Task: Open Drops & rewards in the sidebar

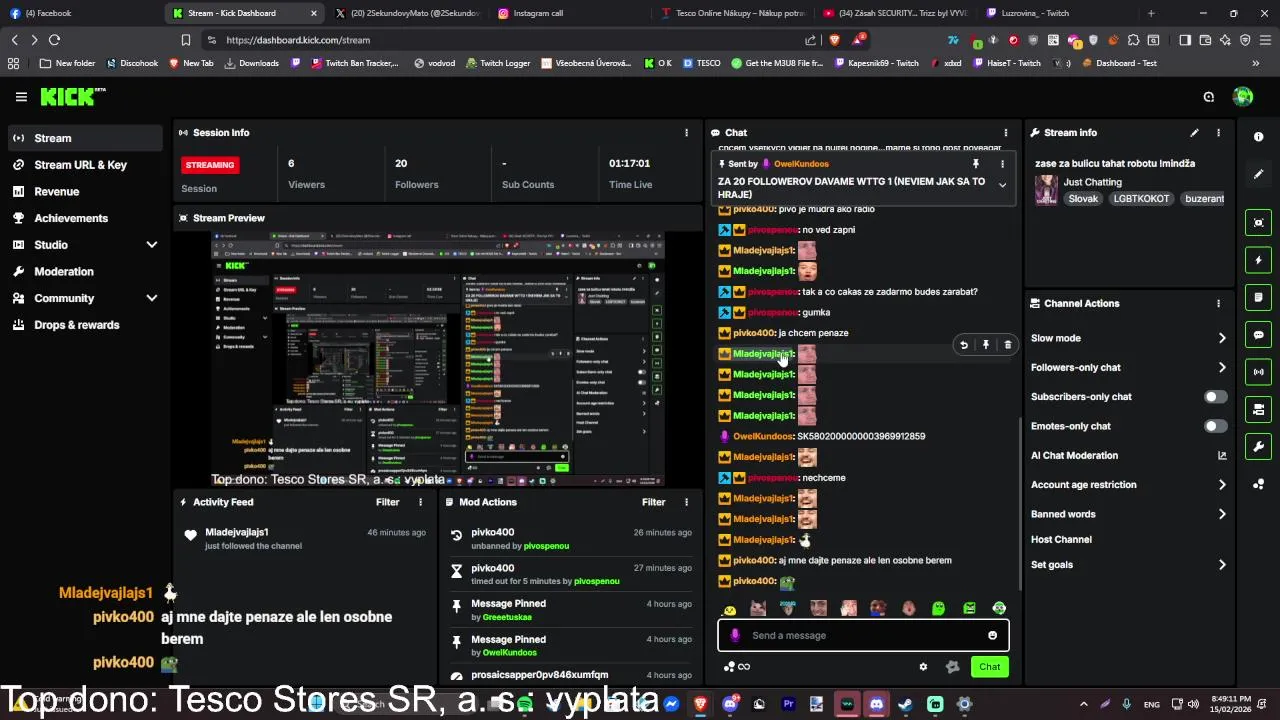Action: (x=84, y=325)
